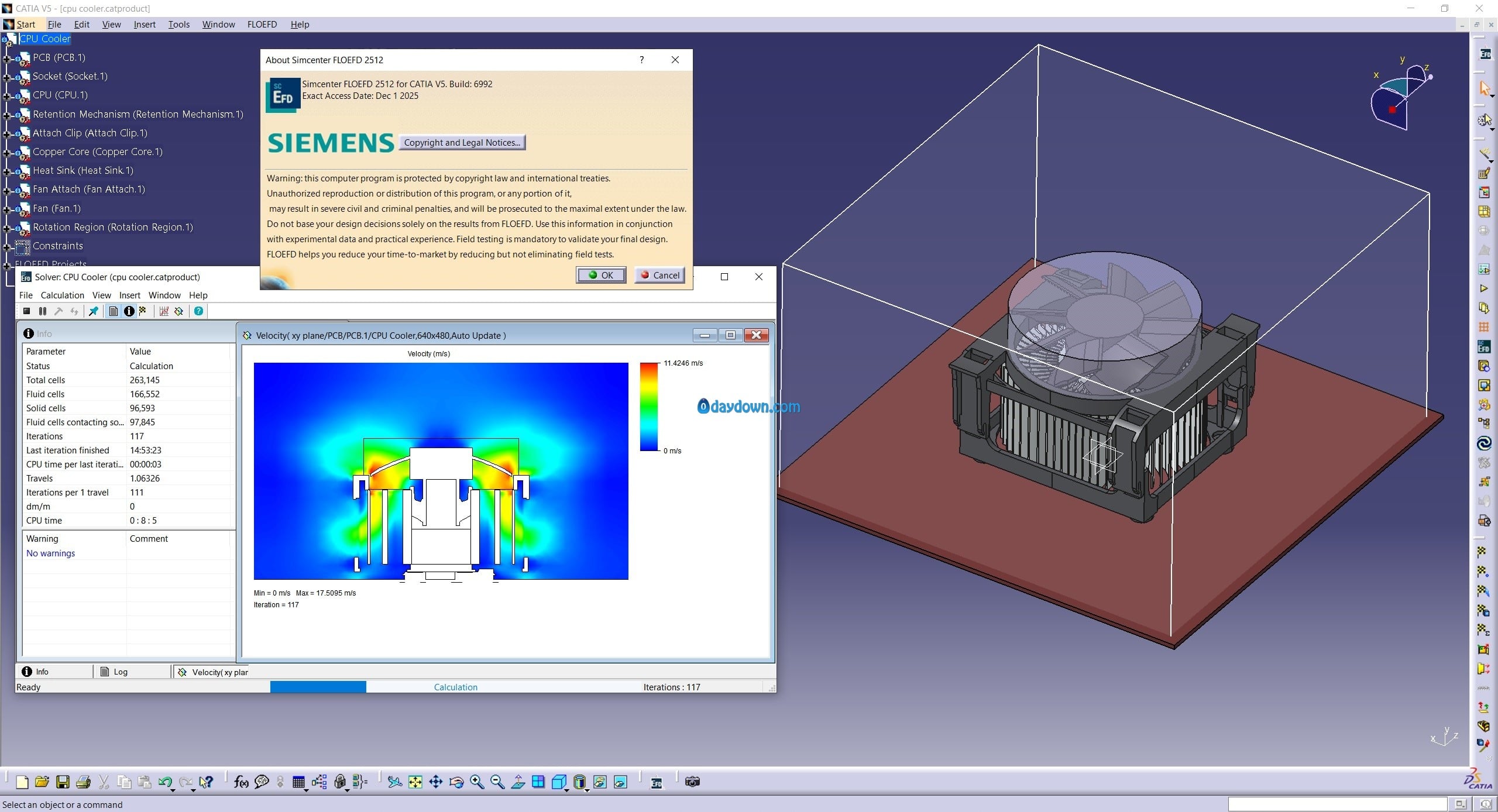Screen dimensions: 1498x812
Task: Stop the solver calculation
Action: pos(27,311)
